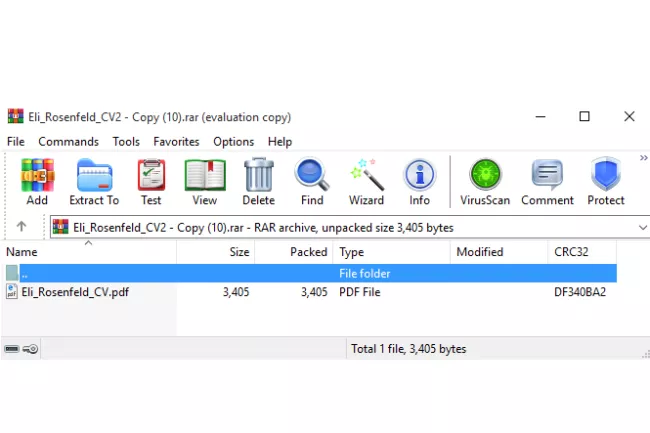Sort by the CRC32 column header
This screenshot has width=650, height=433.
pos(582,252)
